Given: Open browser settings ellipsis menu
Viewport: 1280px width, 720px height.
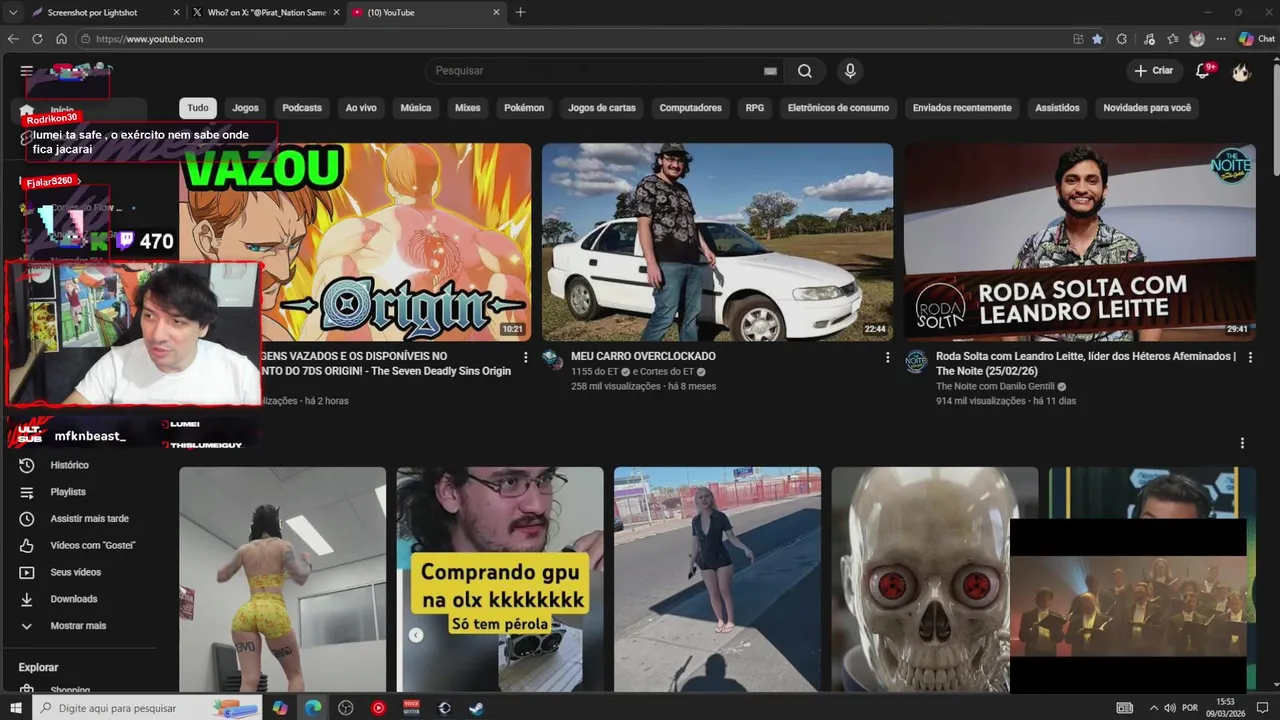Looking at the screenshot, I should point(1221,39).
